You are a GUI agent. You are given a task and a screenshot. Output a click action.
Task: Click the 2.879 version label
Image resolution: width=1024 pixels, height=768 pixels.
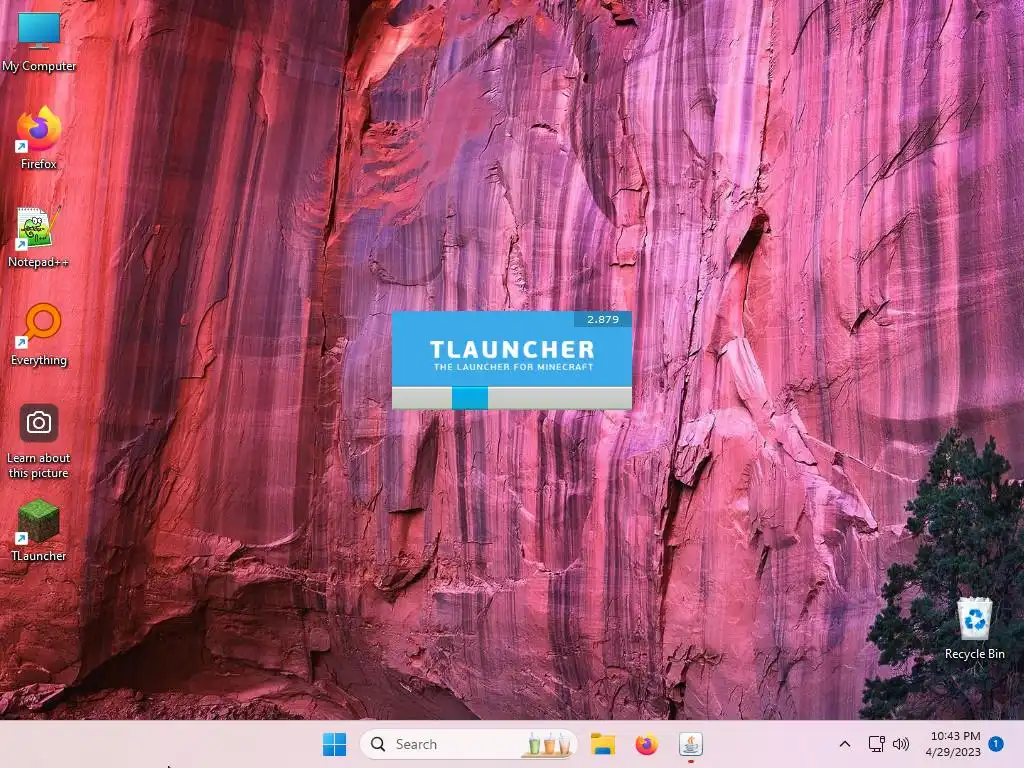(x=603, y=319)
